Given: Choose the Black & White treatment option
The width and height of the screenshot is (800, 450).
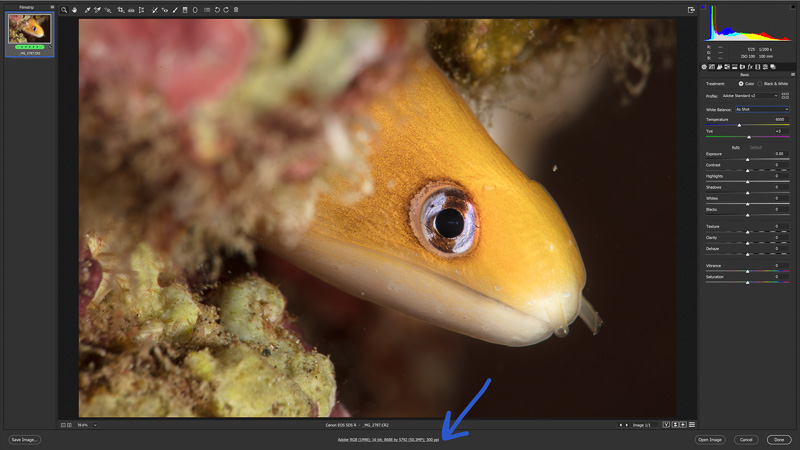Looking at the screenshot, I should (760, 84).
